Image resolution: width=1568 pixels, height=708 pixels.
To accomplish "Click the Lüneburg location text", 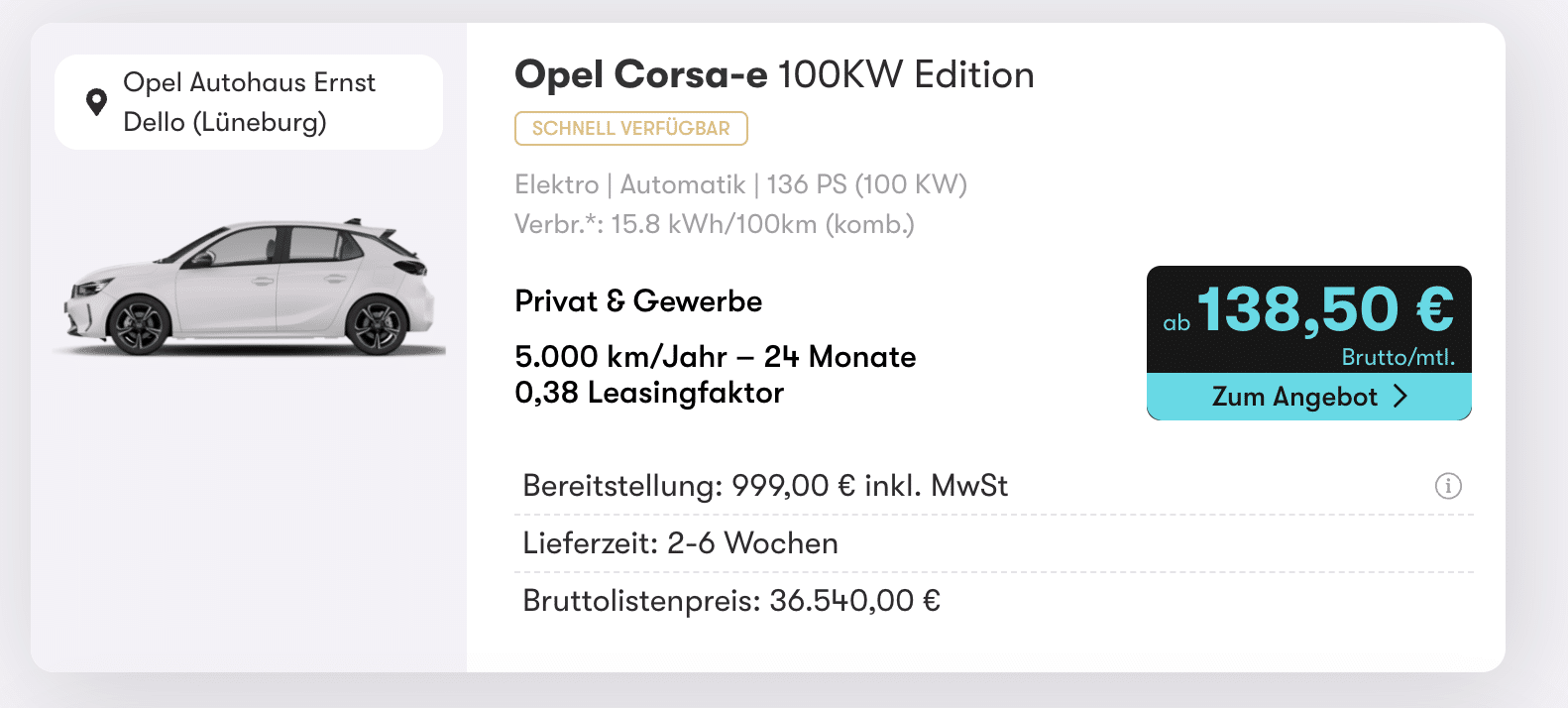I will pos(259,122).
